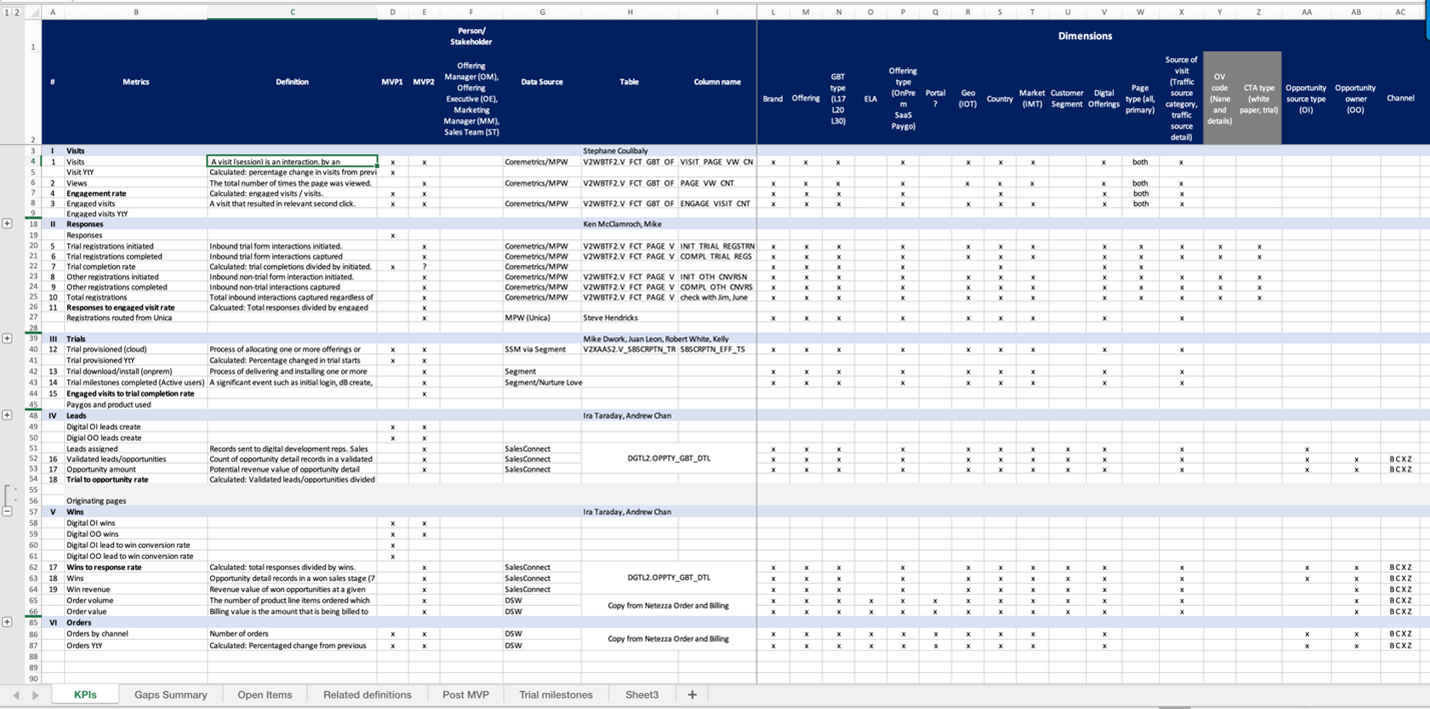Viewport: 1430px width, 709px height.
Task: Click the Geo (IOT) header cell
Action: (968, 98)
